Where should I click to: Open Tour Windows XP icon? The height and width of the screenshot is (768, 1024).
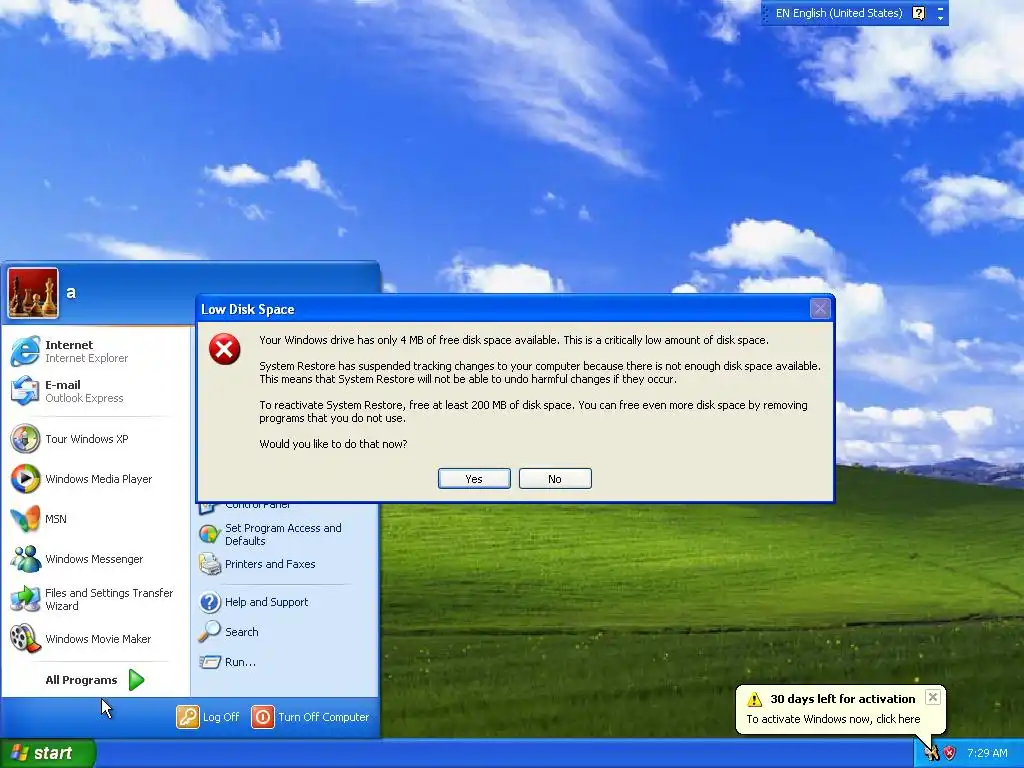(25, 439)
